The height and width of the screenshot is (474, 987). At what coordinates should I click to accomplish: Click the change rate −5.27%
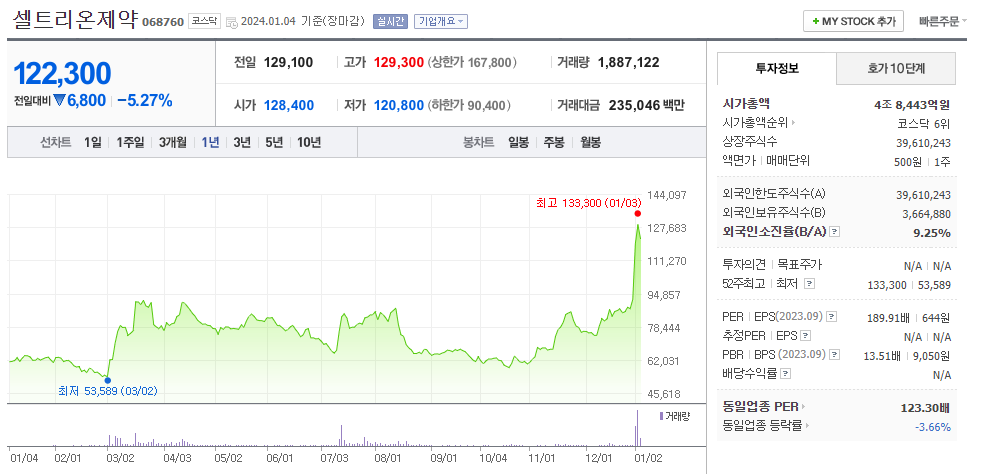tap(145, 100)
